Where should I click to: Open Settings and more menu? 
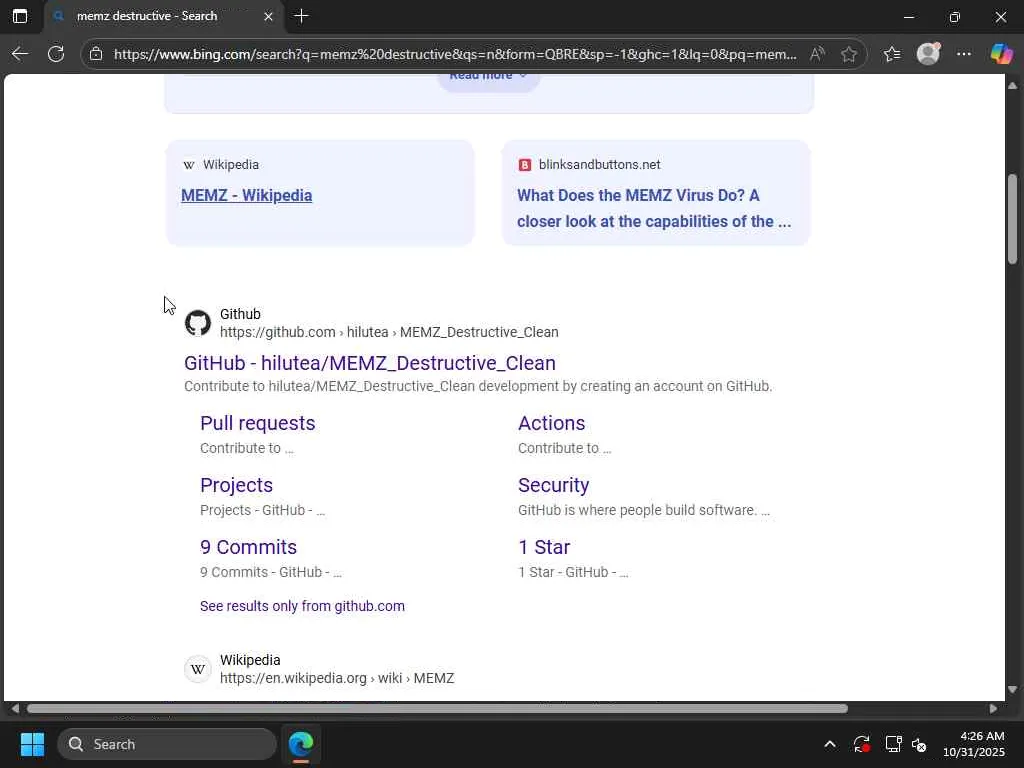coord(964,54)
